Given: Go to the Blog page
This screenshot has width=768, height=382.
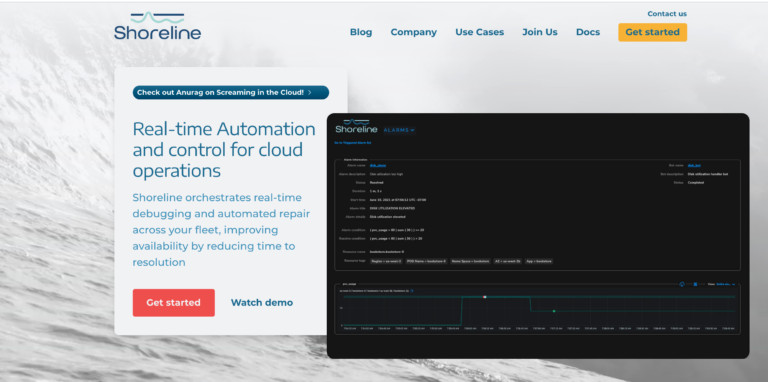Looking at the screenshot, I should (x=361, y=32).
